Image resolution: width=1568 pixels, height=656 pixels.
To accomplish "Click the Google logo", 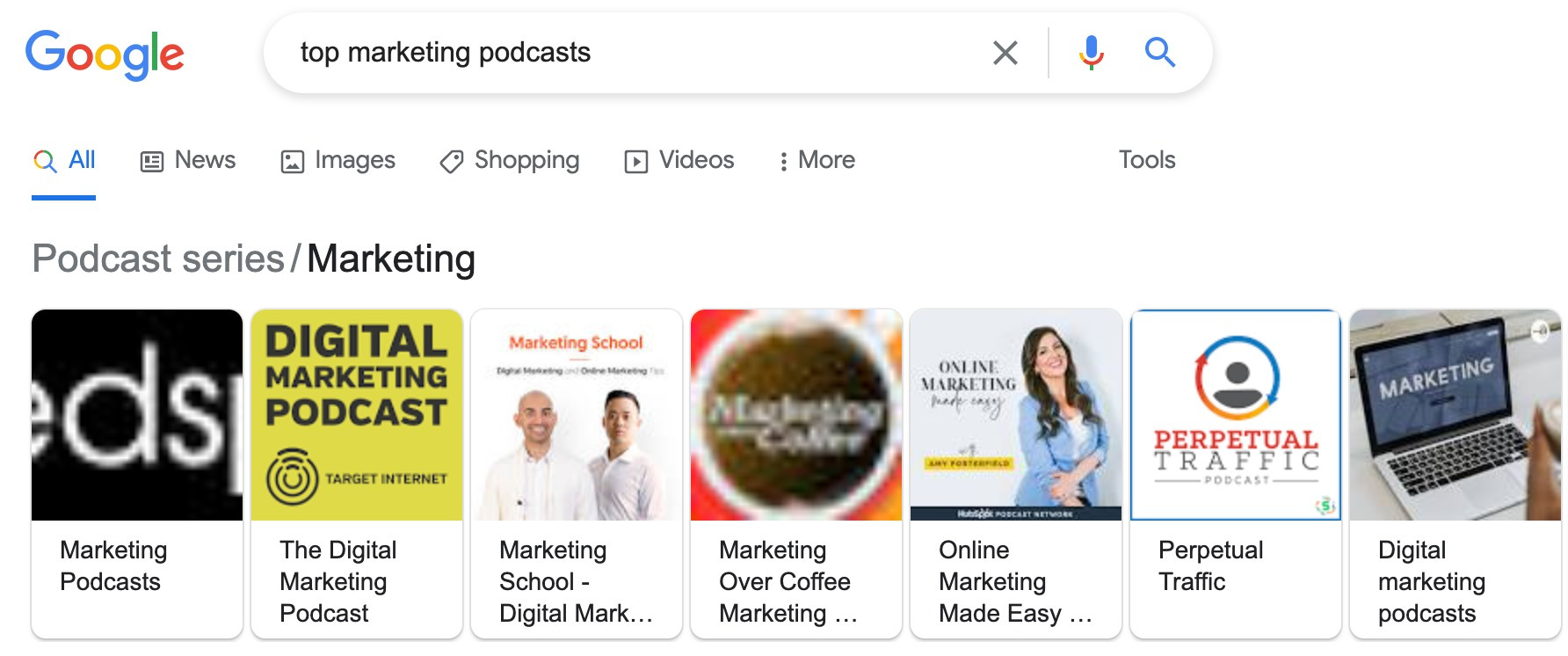I will click(x=105, y=55).
